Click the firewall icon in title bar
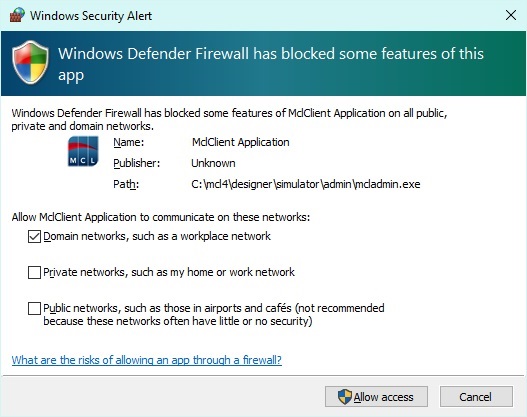Screen dimensions: 527x417 [x=17, y=15]
